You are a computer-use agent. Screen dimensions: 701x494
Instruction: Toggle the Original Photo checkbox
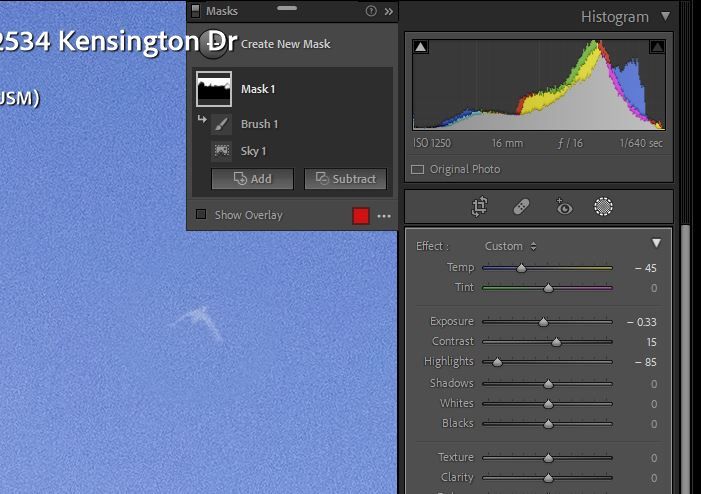pos(418,169)
